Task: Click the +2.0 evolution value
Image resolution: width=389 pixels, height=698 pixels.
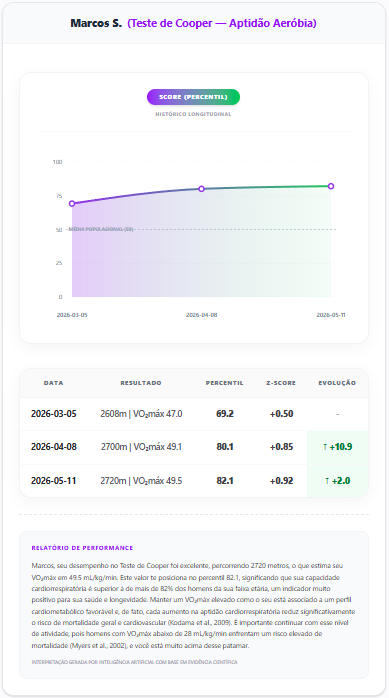Action: point(341,481)
